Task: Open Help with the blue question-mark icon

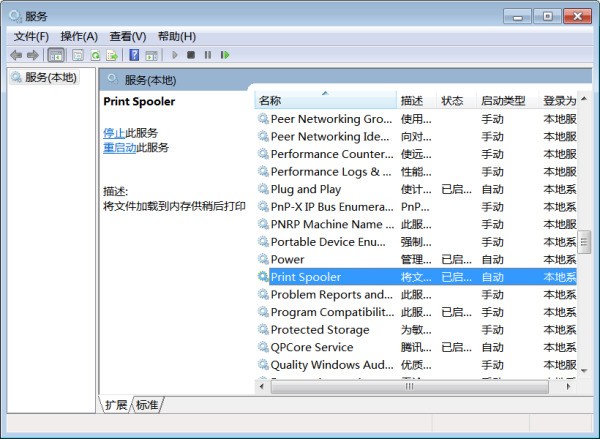Action: [x=134, y=55]
